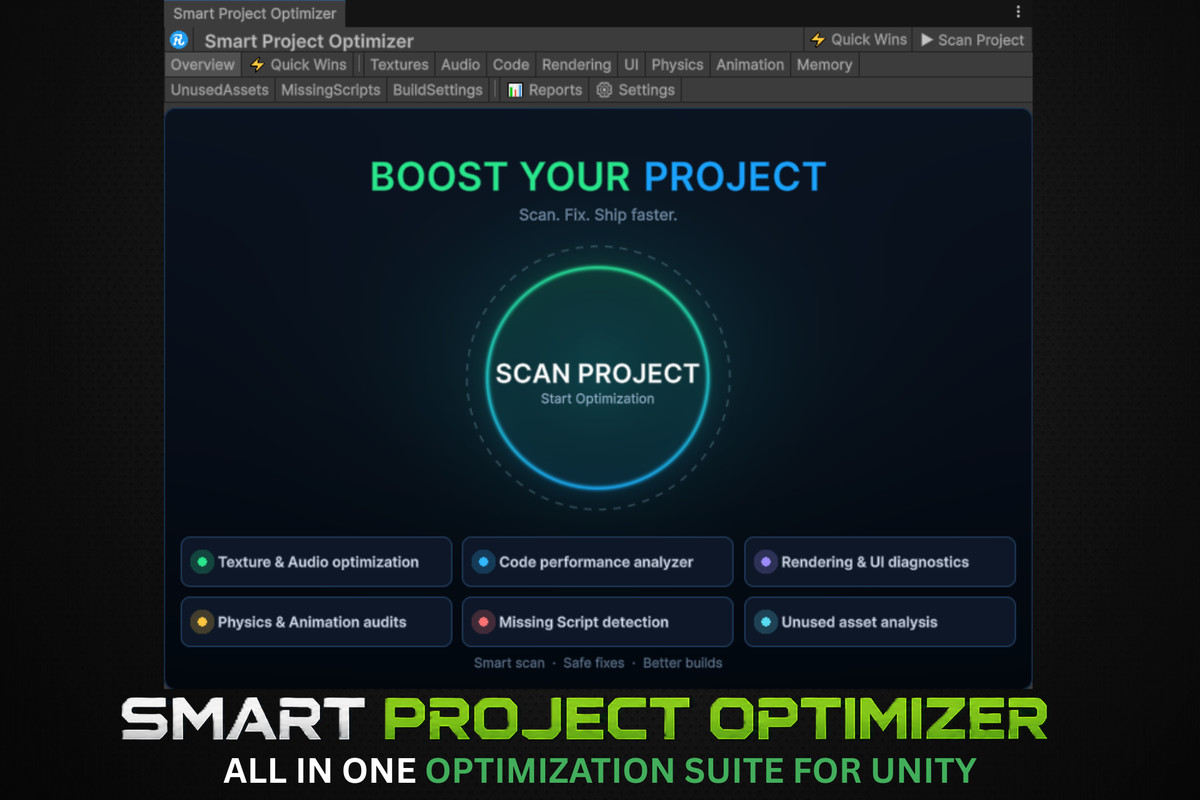Click the Unused asset analysis card
The height and width of the screenshot is (800, 1200).
click(880, 622)
